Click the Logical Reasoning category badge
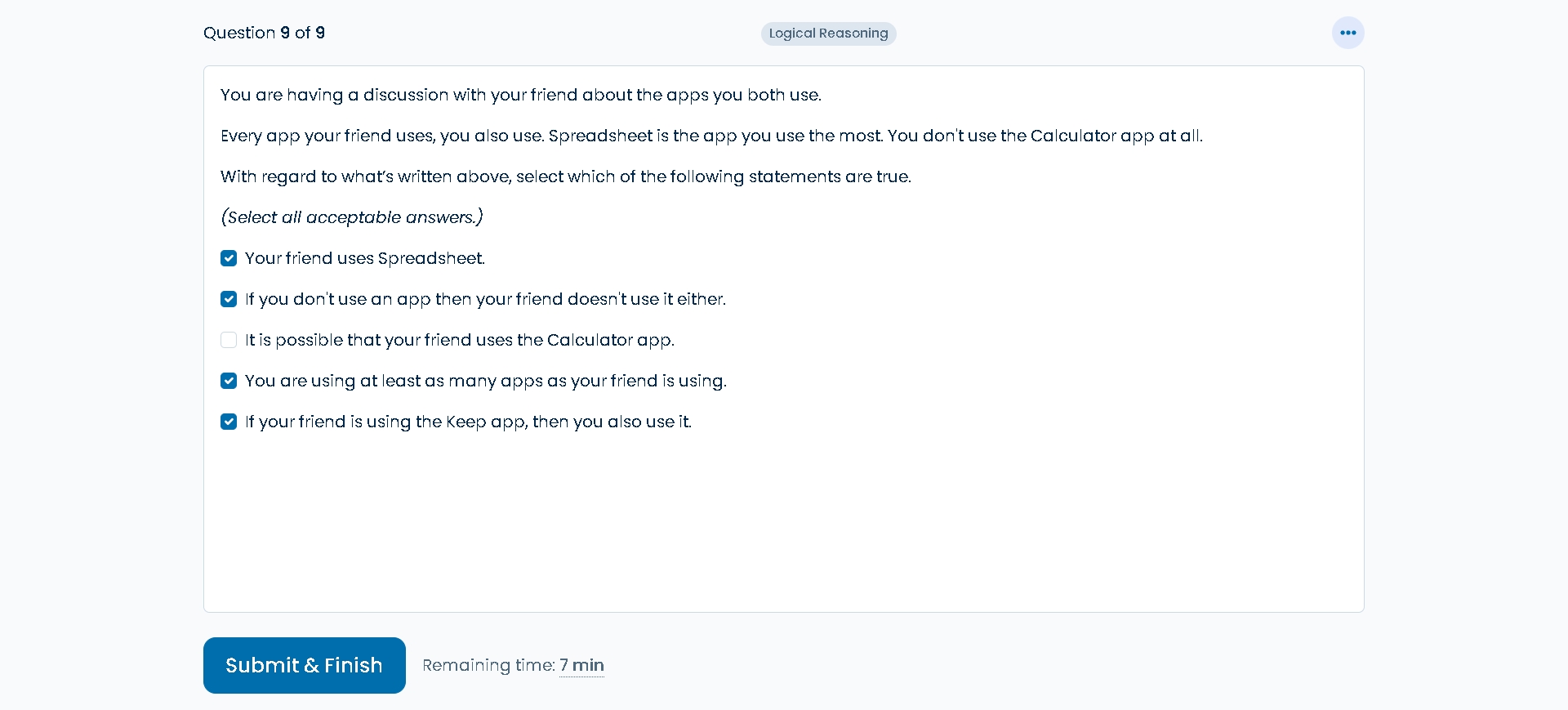 pyautogui.click(x=828, y=33)
